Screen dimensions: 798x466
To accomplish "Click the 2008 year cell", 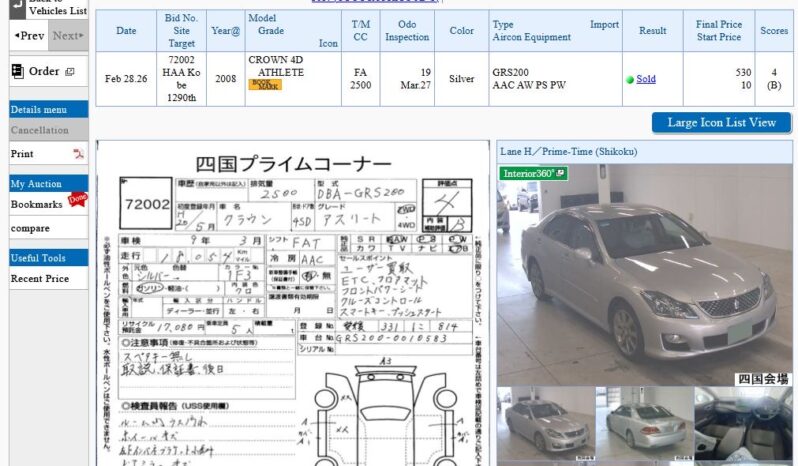I will [225, 79].
